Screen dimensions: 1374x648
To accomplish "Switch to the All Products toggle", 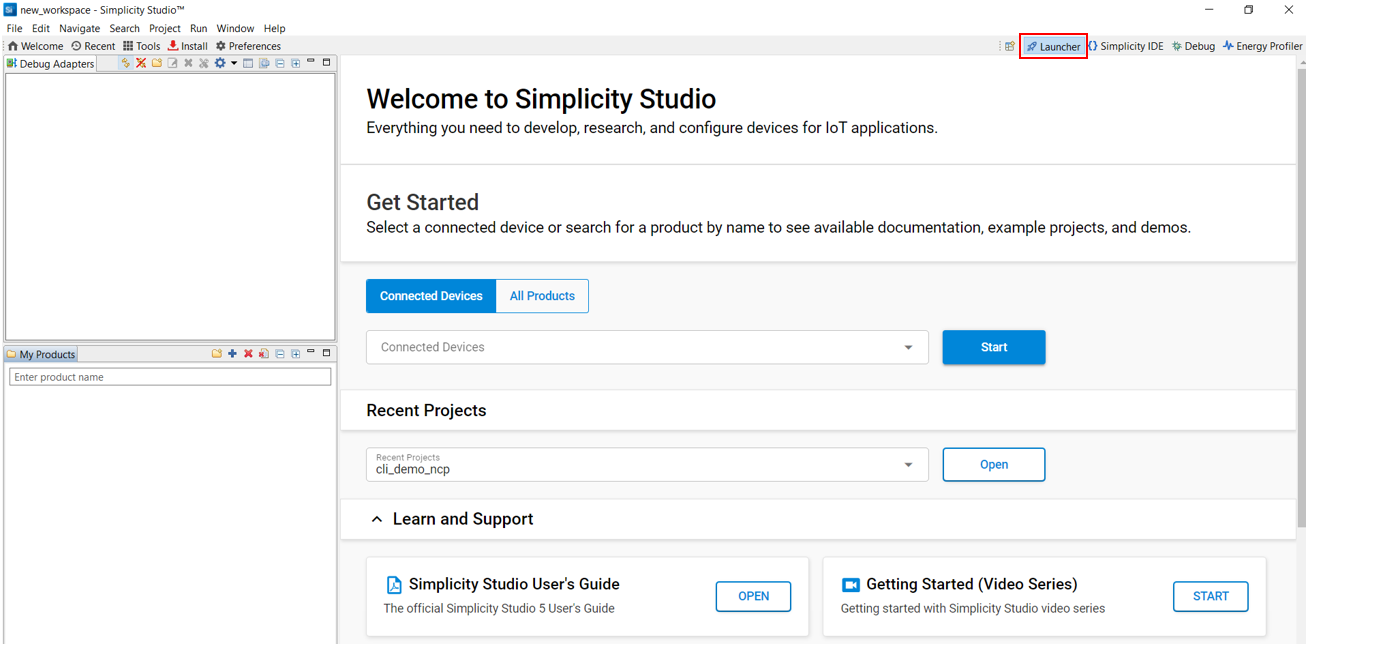I will pos(542,296).
